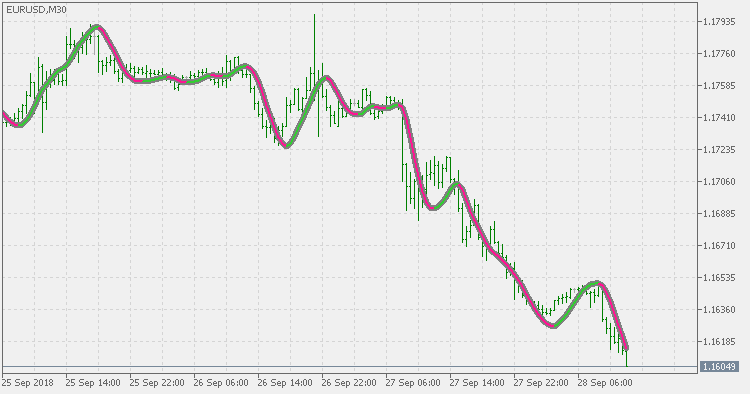This screenshot has width=750, height=394.
Task: Click the 26 Sep 14:00 time label
Action: point(285,383)
